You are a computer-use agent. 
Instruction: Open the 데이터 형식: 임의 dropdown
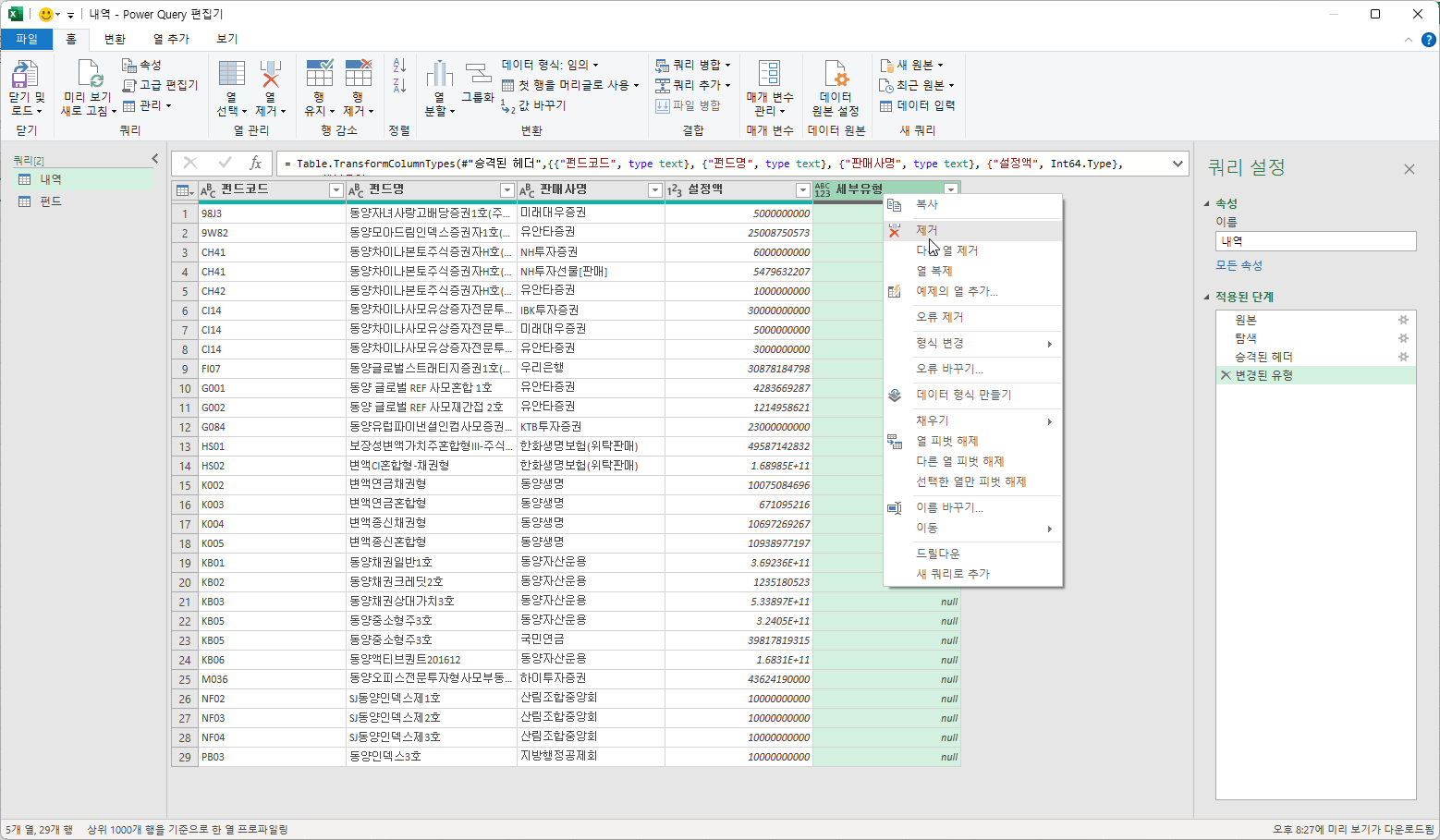click(x=550, y=65)
